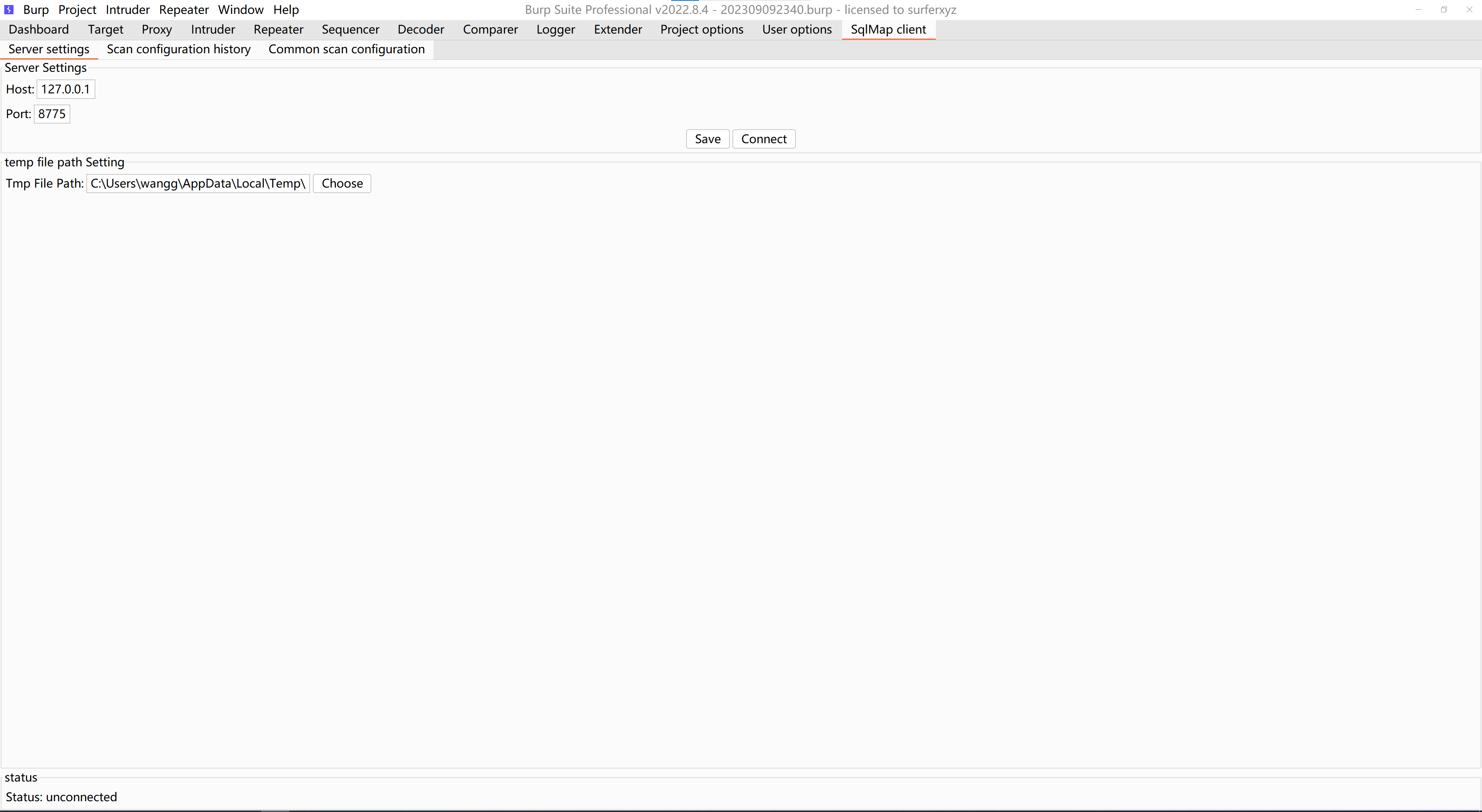The width and height of the screenshot is (1482, 812).
Task: Open the Dashboard tab
Action: (x=39, y=29)
